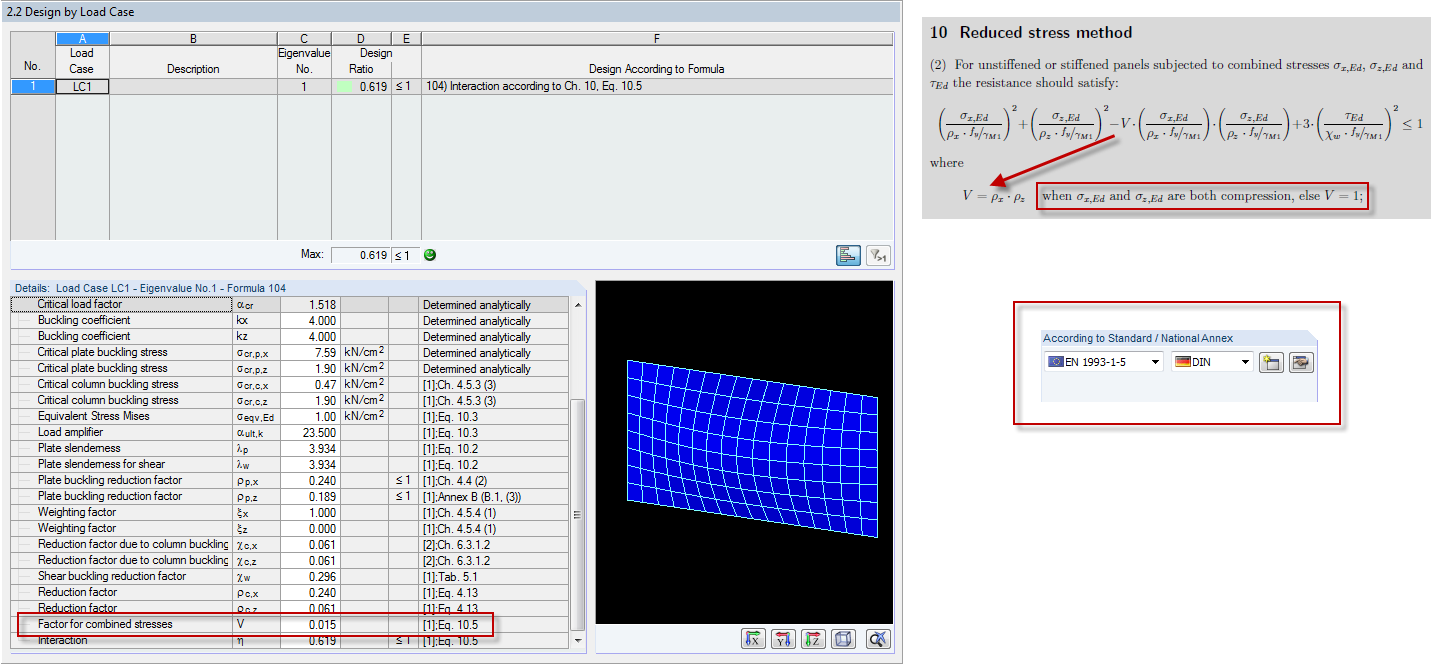Select the Weighting factor ξz row
Viewport: 1449px width, 665px height.
[290, 529]
